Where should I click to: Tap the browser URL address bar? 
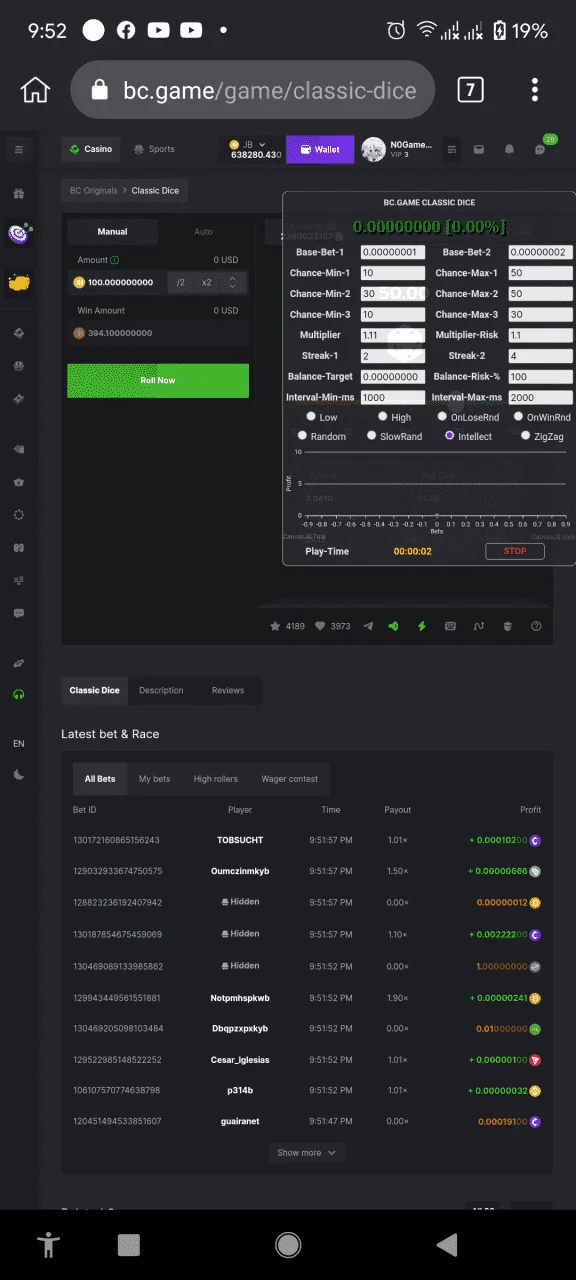click(x=253, y=90)
